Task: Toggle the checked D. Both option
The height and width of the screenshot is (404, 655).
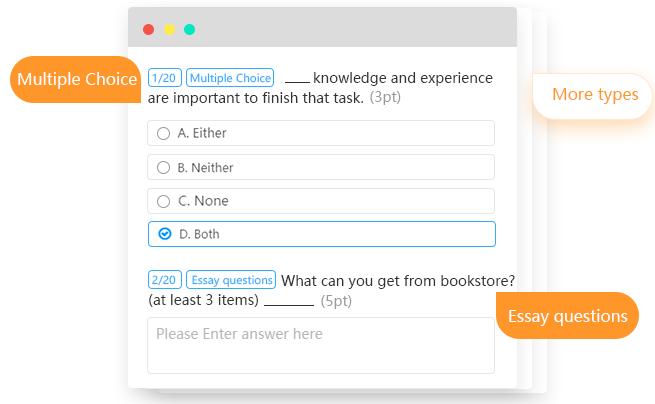Action: pos(165,234)
